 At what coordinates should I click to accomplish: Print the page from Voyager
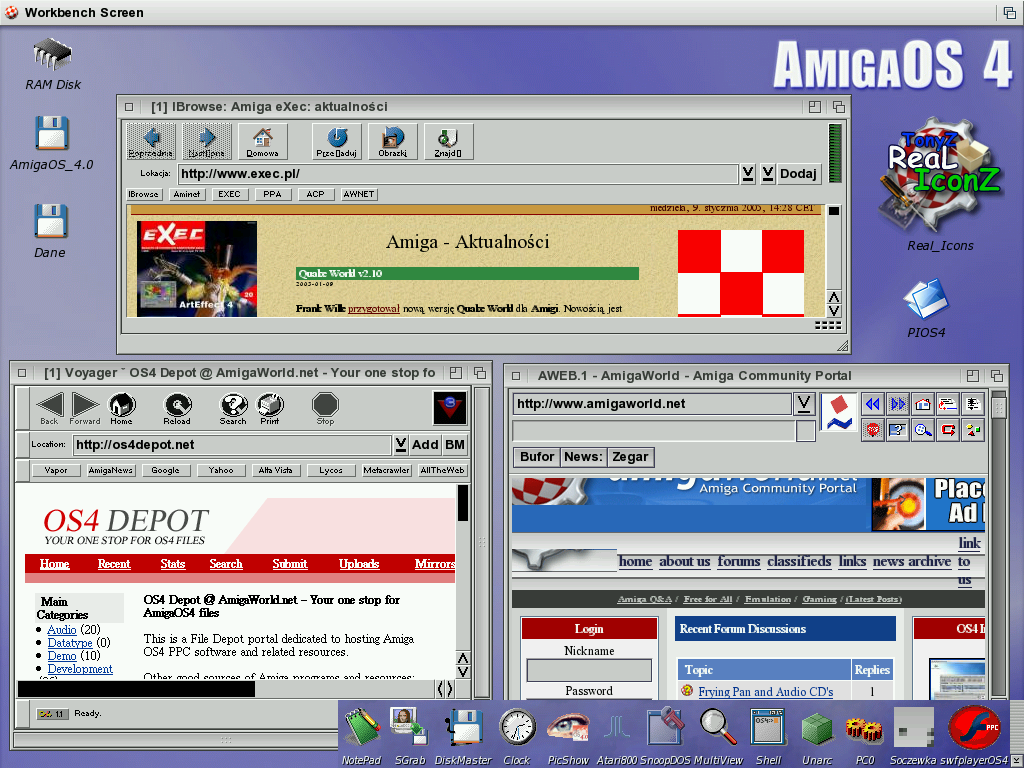click(x=270, y=409)
